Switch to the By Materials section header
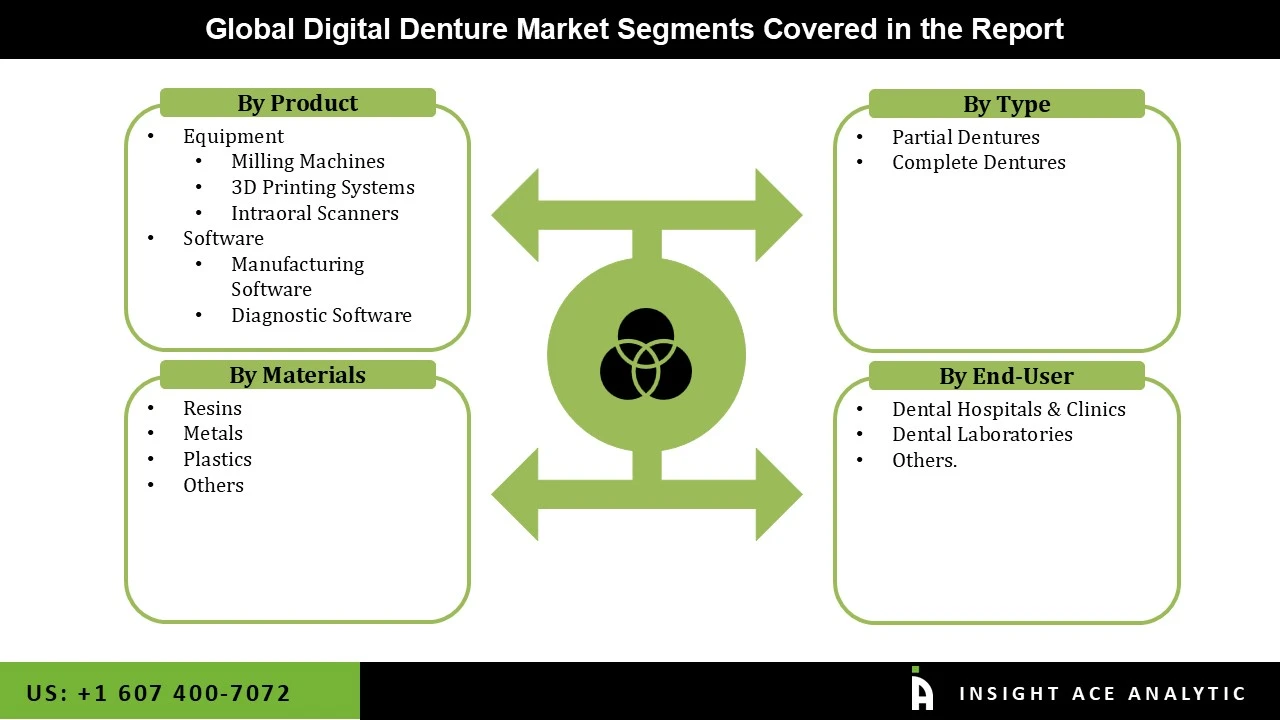This screenshot has height=720, width=1280. coord(297,375)
